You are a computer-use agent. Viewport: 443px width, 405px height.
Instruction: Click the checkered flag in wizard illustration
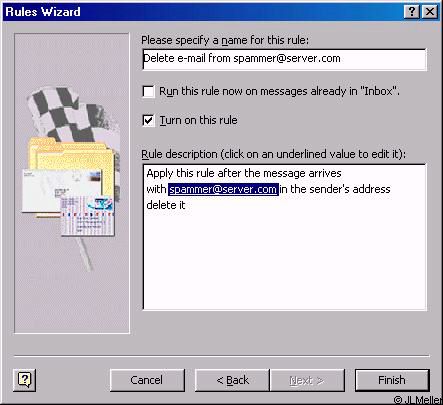[x=72, y=113]
